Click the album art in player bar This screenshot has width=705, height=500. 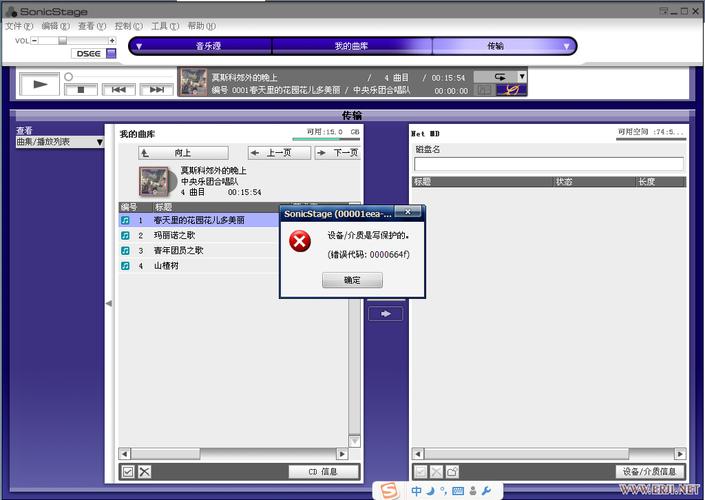coord(193,82)
